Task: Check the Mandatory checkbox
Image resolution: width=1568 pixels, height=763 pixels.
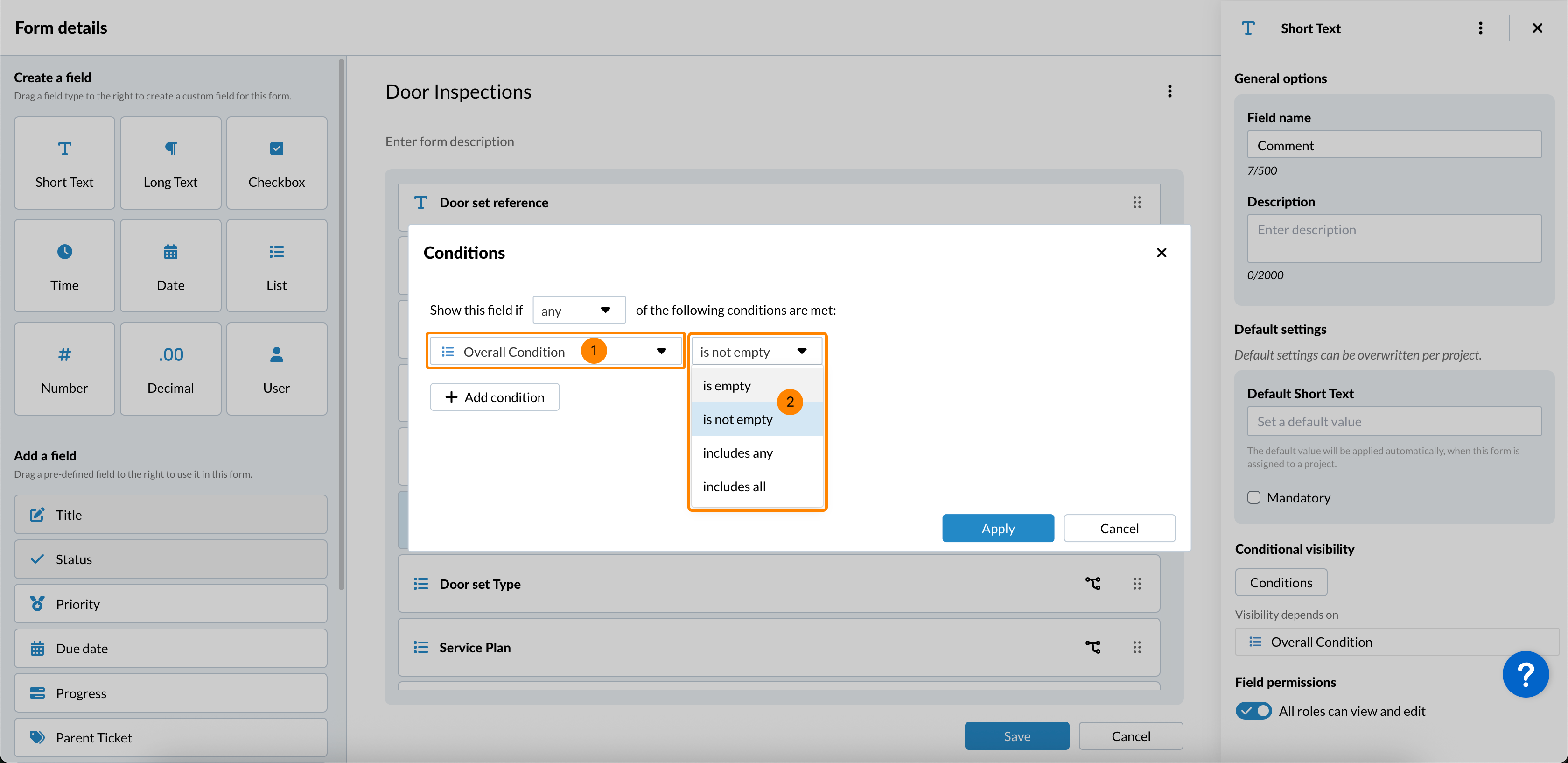Action: point(1254,497)
